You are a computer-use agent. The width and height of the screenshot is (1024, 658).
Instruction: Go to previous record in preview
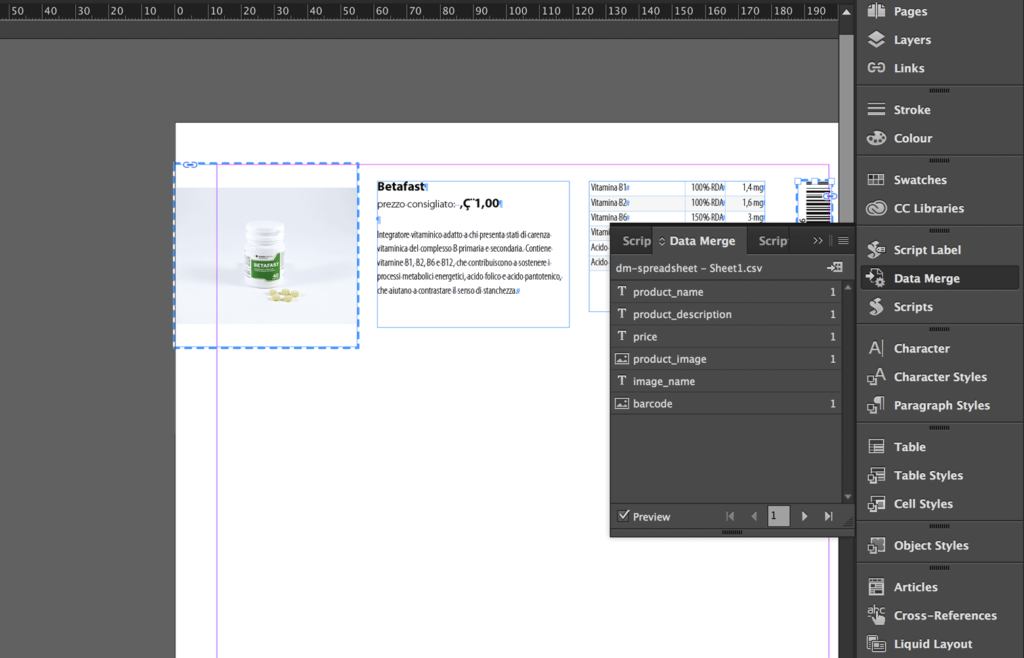(754, 516)
